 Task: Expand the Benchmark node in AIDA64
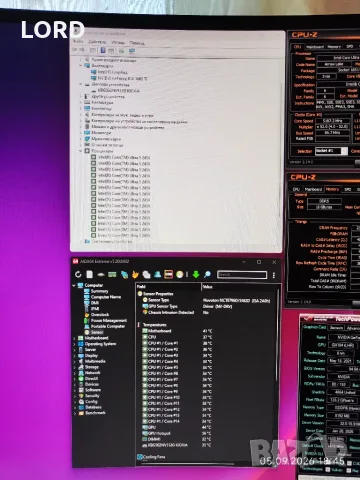point(74,413)
